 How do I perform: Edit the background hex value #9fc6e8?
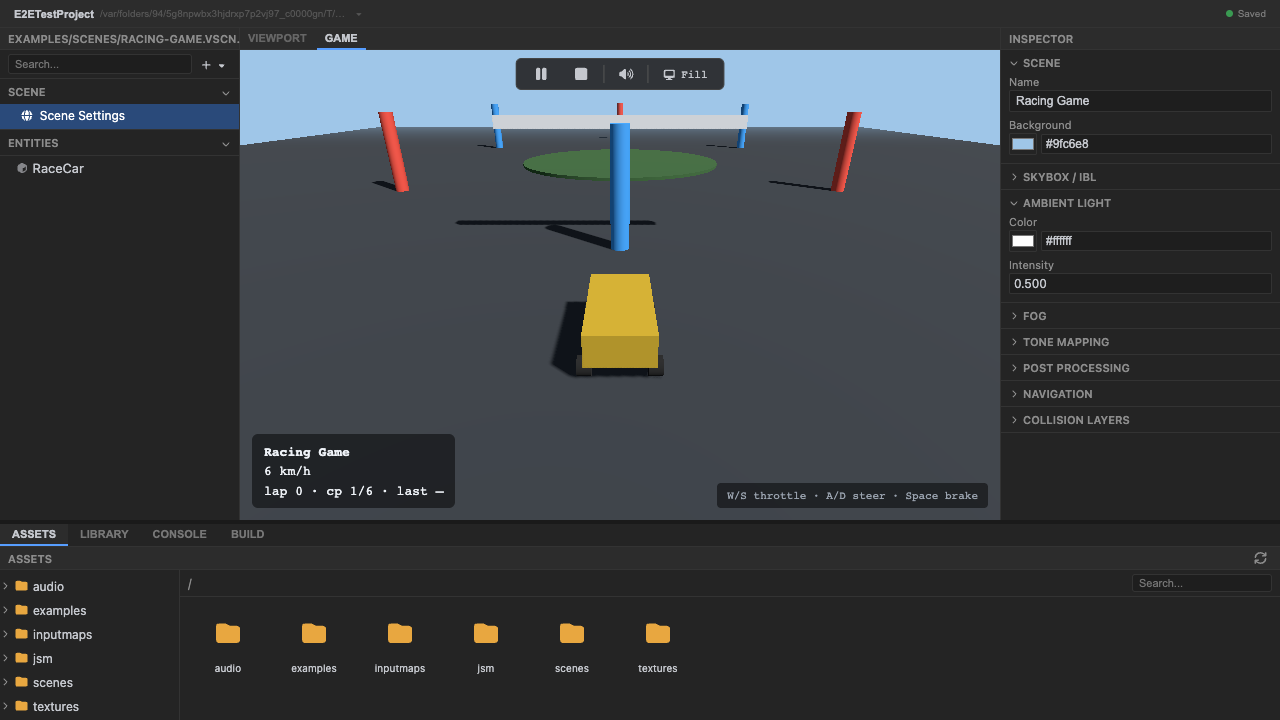pyautogui.click(x=1156, y=144)
